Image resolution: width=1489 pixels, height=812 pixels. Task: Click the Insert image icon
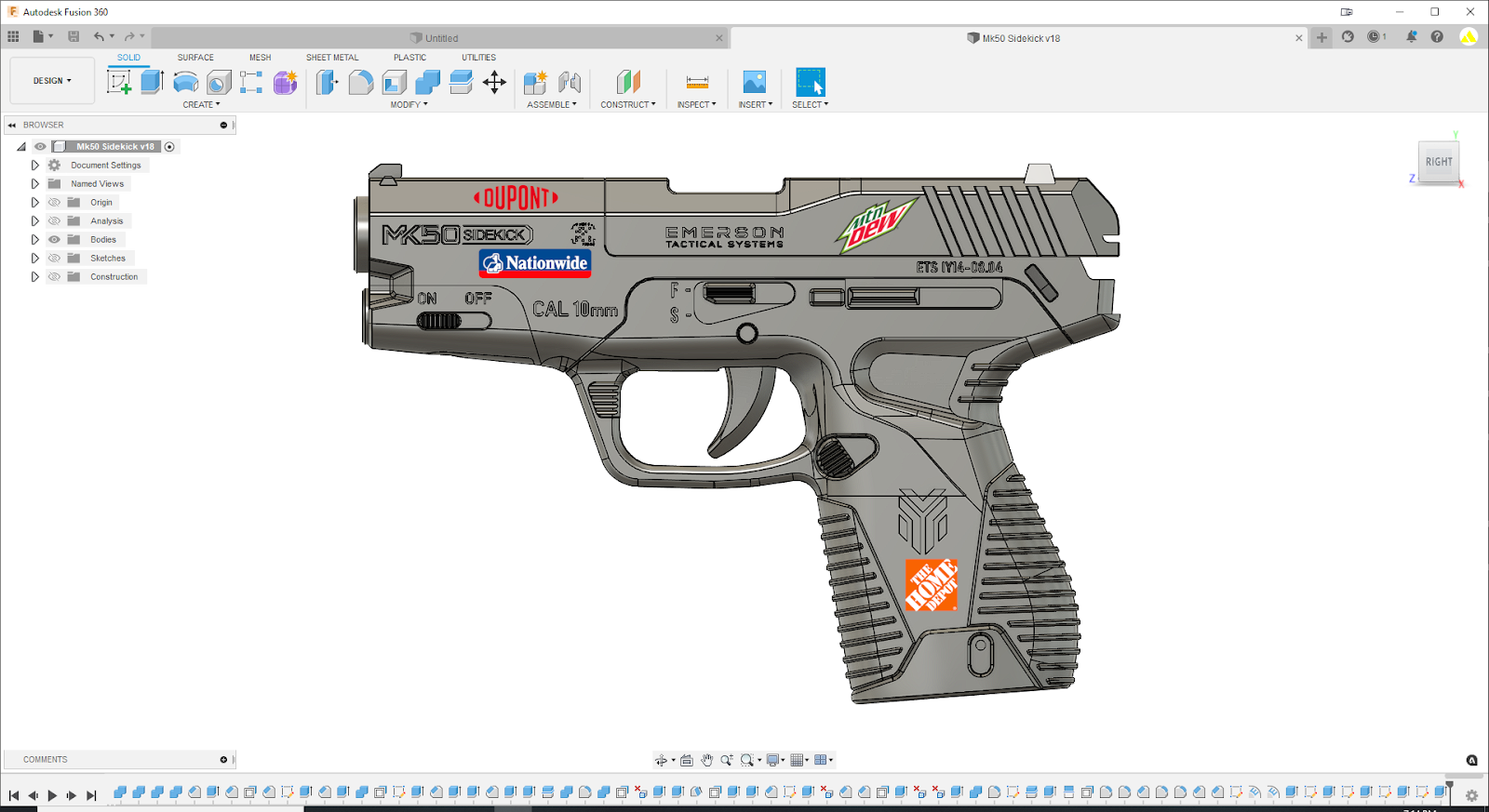(755, 82)
